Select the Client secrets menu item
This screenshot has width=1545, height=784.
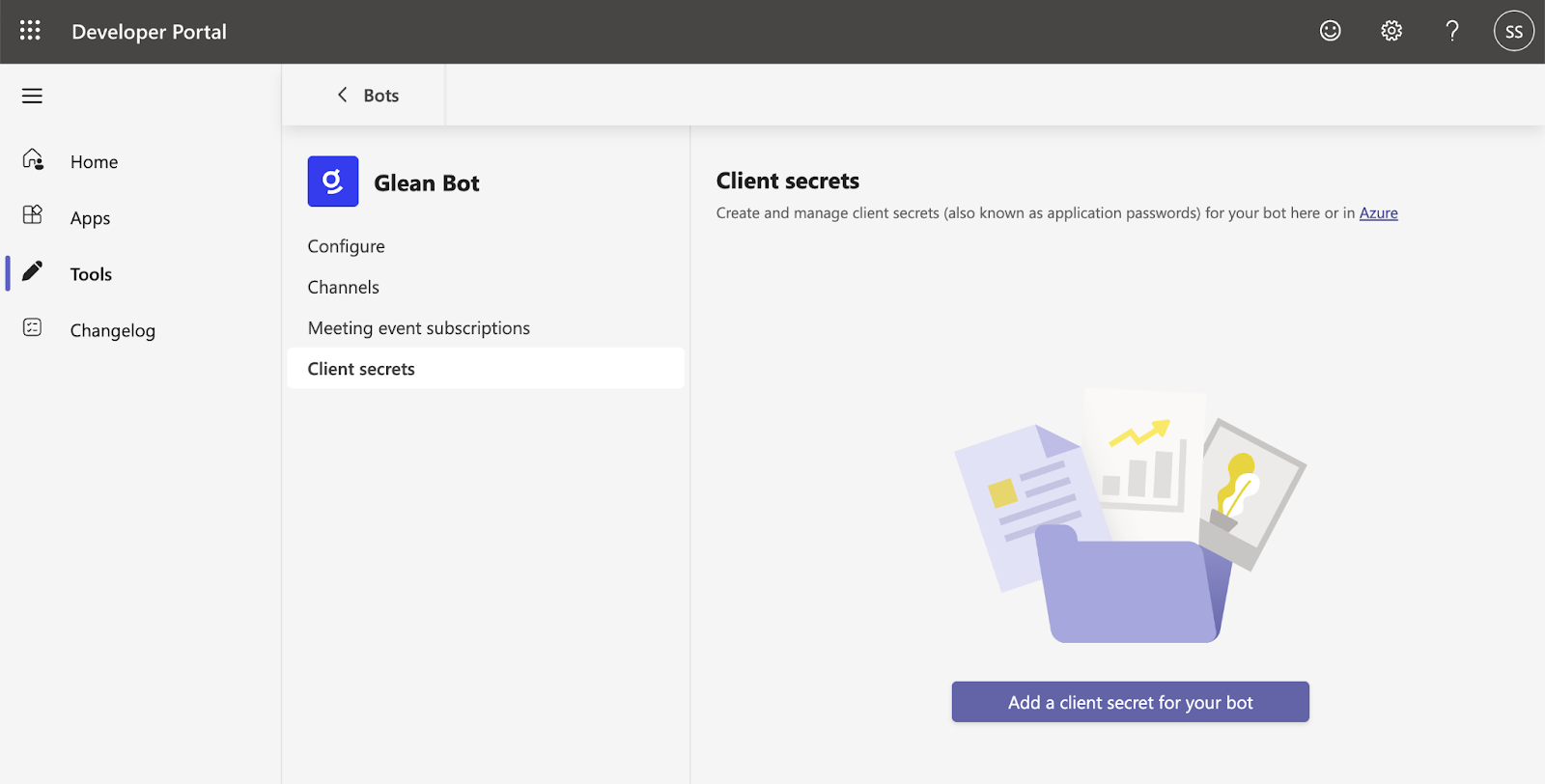click(361, 369)
